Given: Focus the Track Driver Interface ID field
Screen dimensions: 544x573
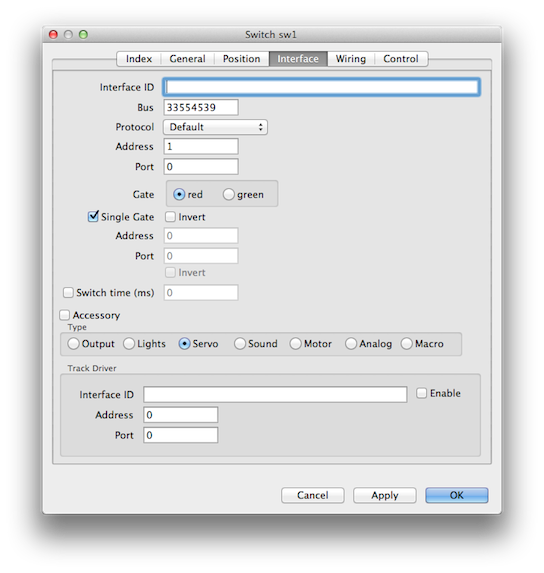Looking at the screenshot, I should (x=275, y=395).
